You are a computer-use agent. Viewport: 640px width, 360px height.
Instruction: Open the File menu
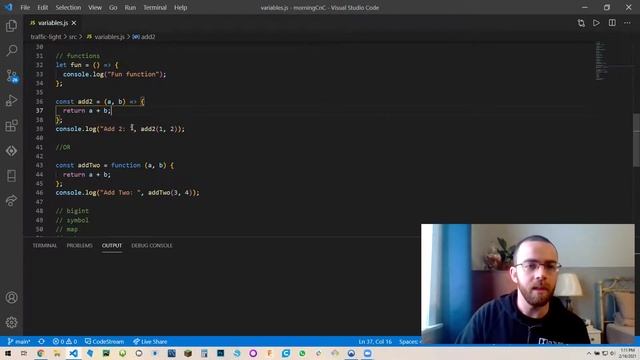pyautogui.click(x=25, y=7)
